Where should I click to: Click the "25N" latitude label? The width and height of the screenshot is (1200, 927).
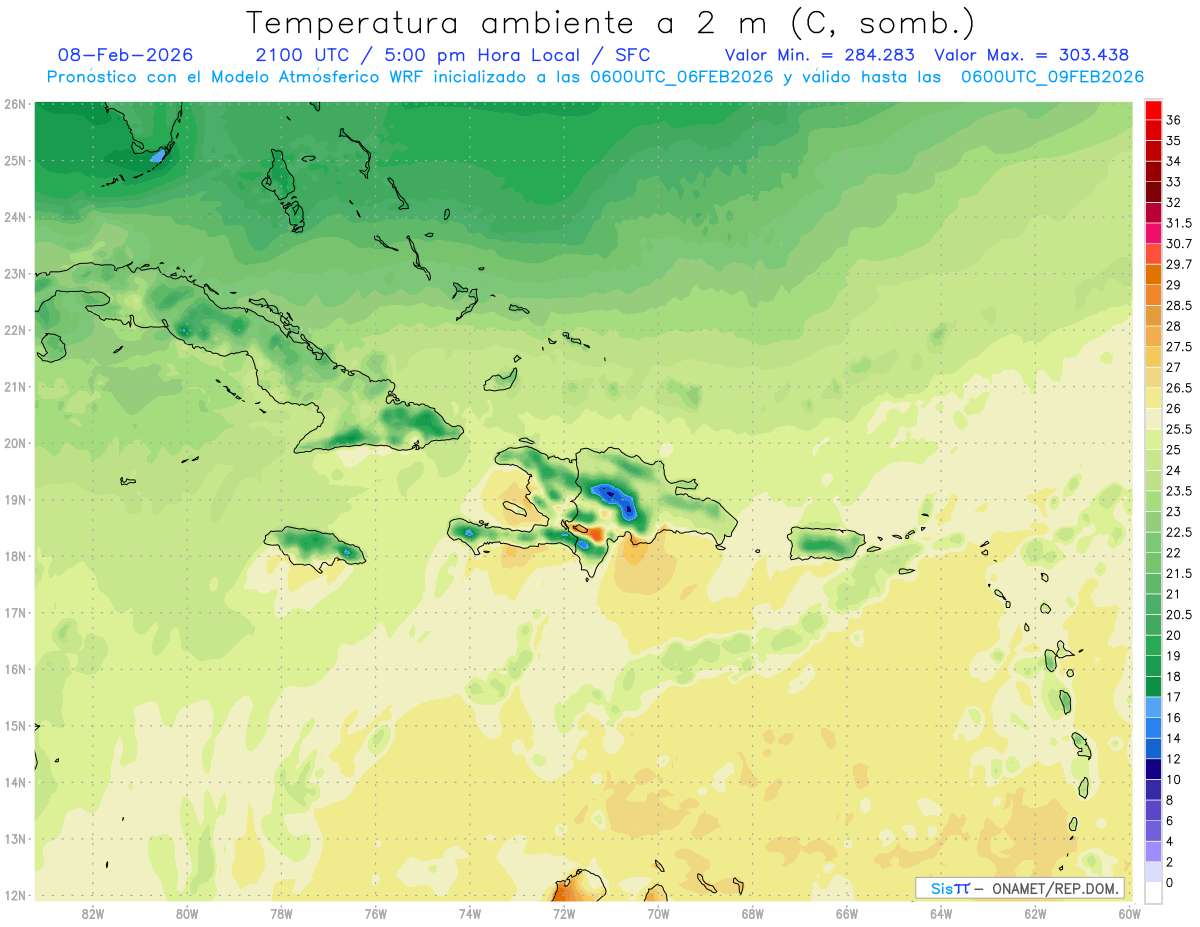pyautogui.click(x=14, y=160)
